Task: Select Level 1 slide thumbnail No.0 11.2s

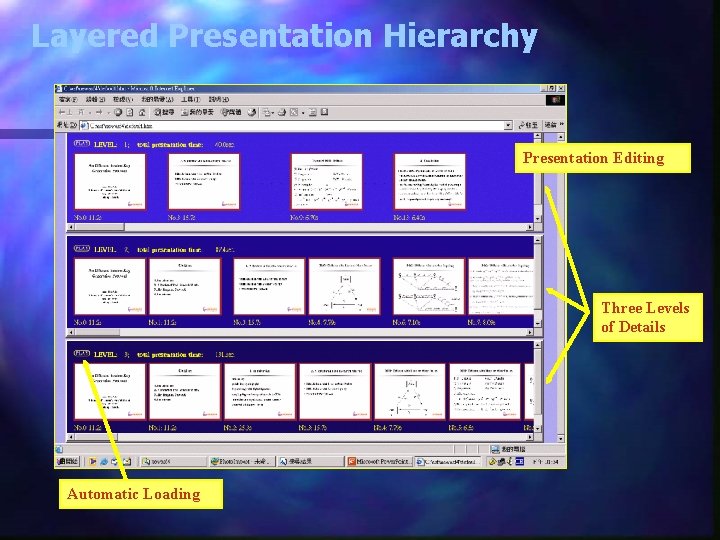Action: click(110, 182)
